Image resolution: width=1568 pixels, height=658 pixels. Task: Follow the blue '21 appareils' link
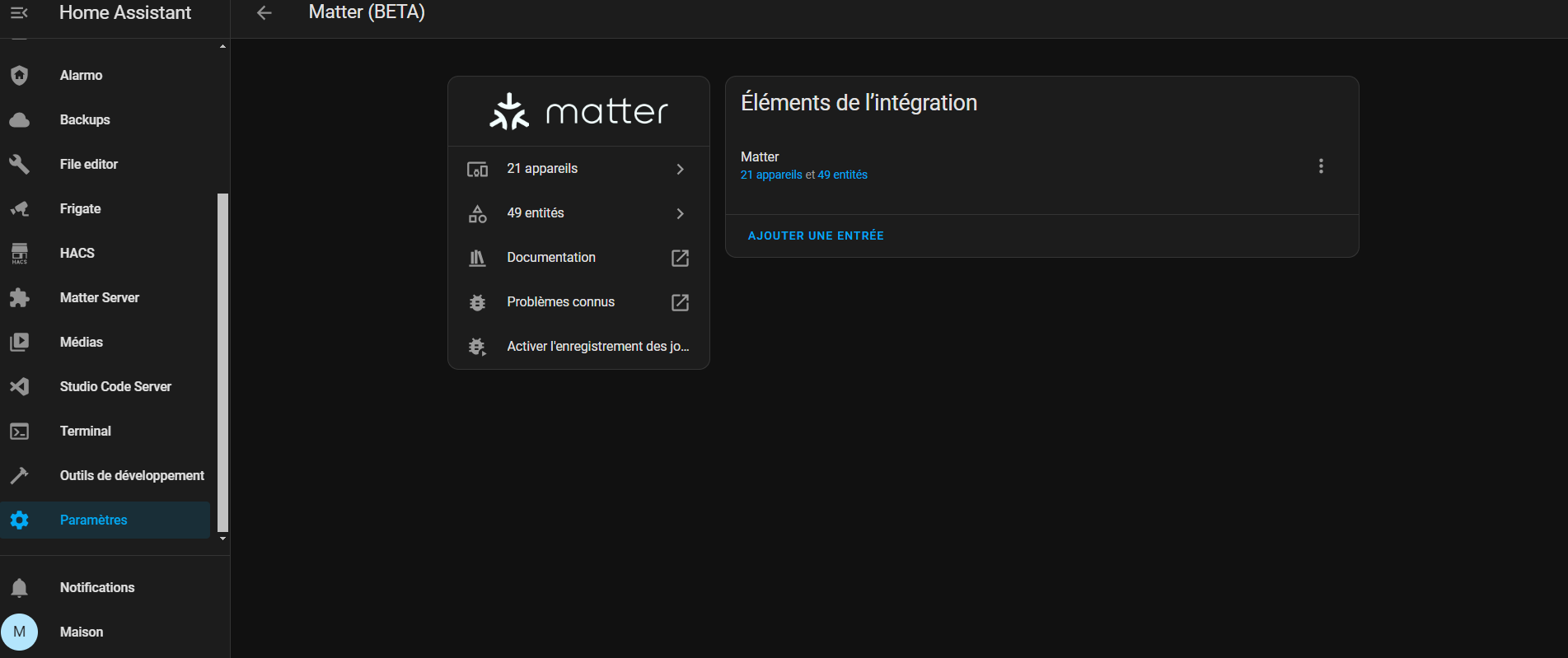(x=771, y=175)
